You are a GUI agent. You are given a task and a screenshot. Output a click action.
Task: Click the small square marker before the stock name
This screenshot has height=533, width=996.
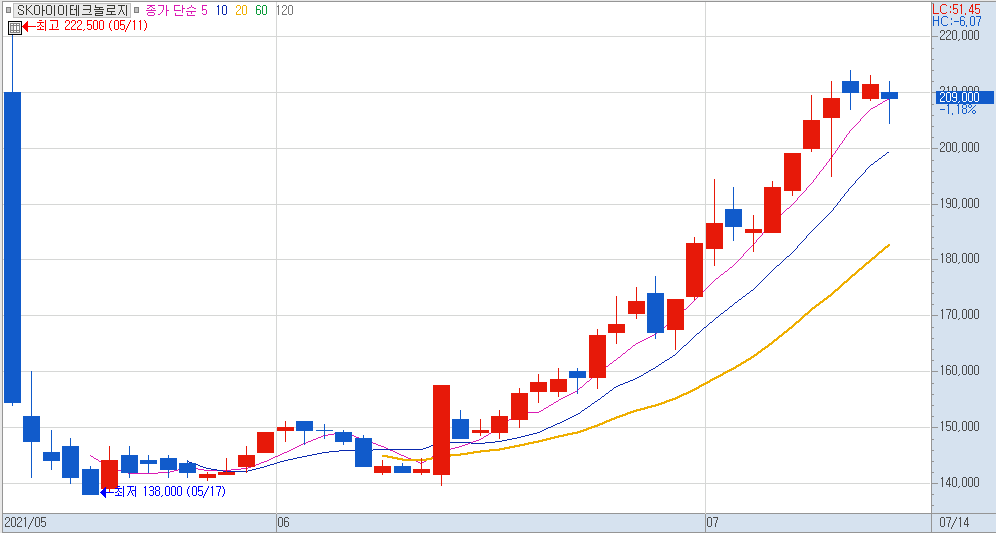coord(8,11)
